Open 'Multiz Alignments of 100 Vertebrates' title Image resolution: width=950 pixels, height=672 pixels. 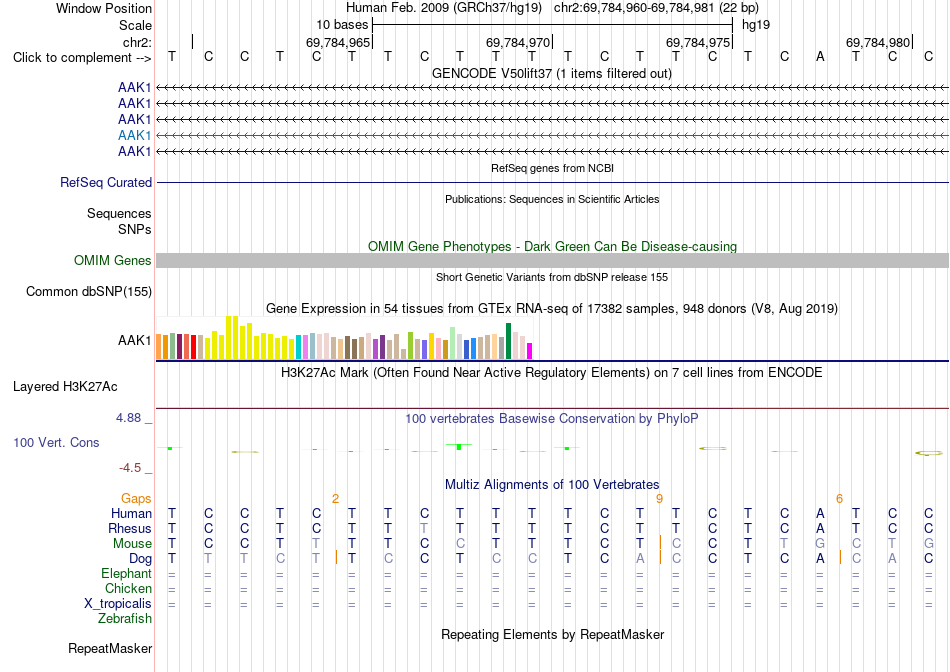point(552,485)
